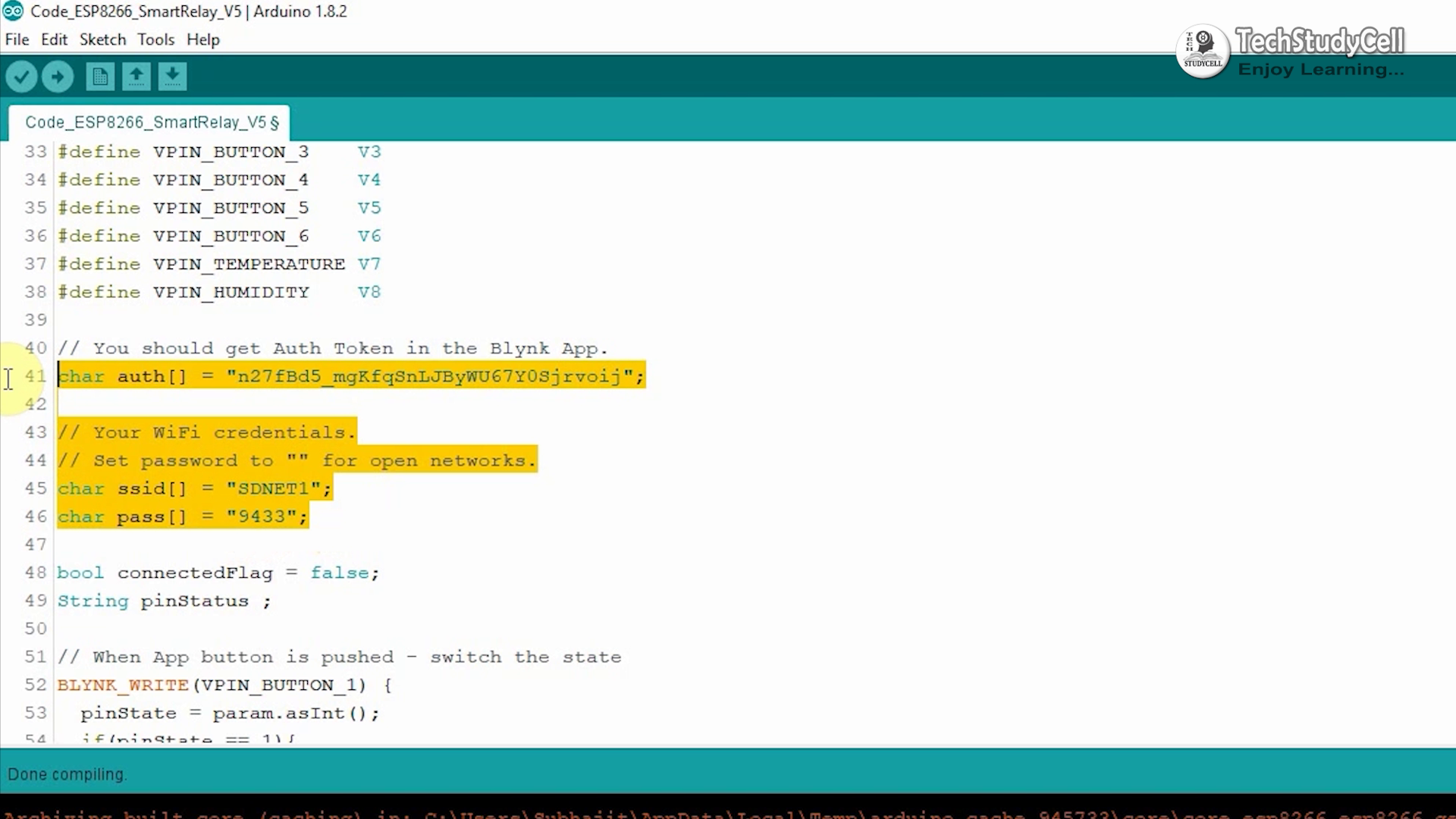The height and width of the screenshot is (819, 1456).
Task: Click the highlighted auth token line
Action: coord(349,376)
